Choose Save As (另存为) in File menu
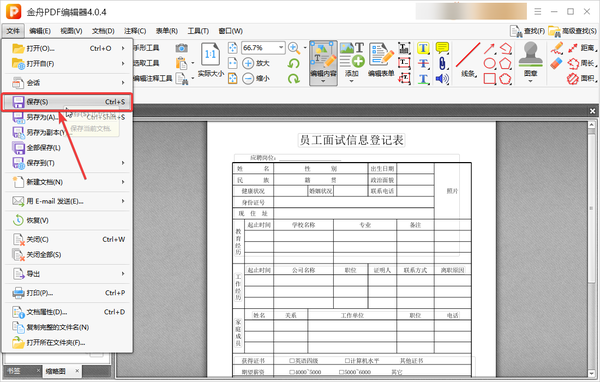This screenshot has width=600, height=382. click(67, 117)
